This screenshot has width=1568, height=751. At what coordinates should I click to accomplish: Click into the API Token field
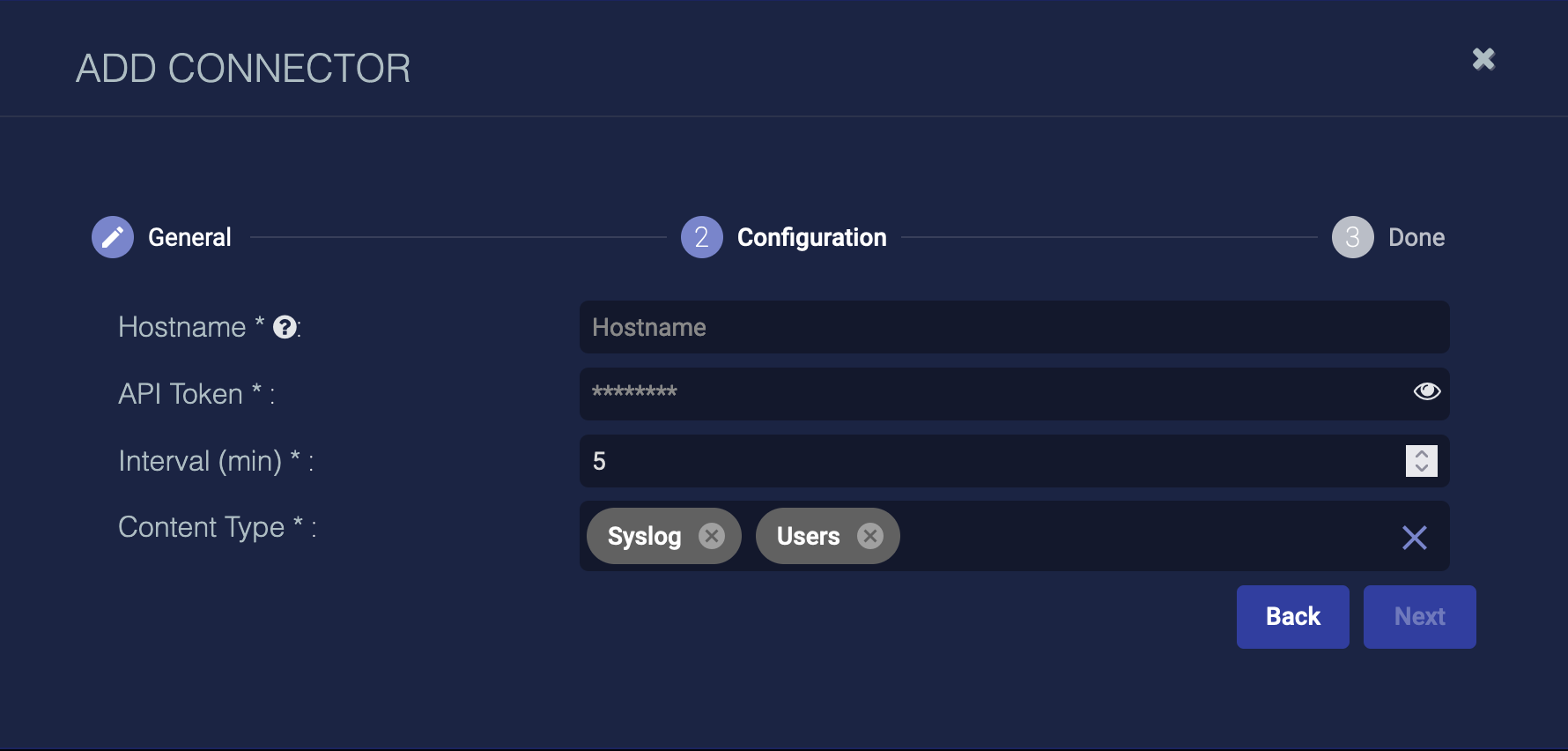pos(987,394)
